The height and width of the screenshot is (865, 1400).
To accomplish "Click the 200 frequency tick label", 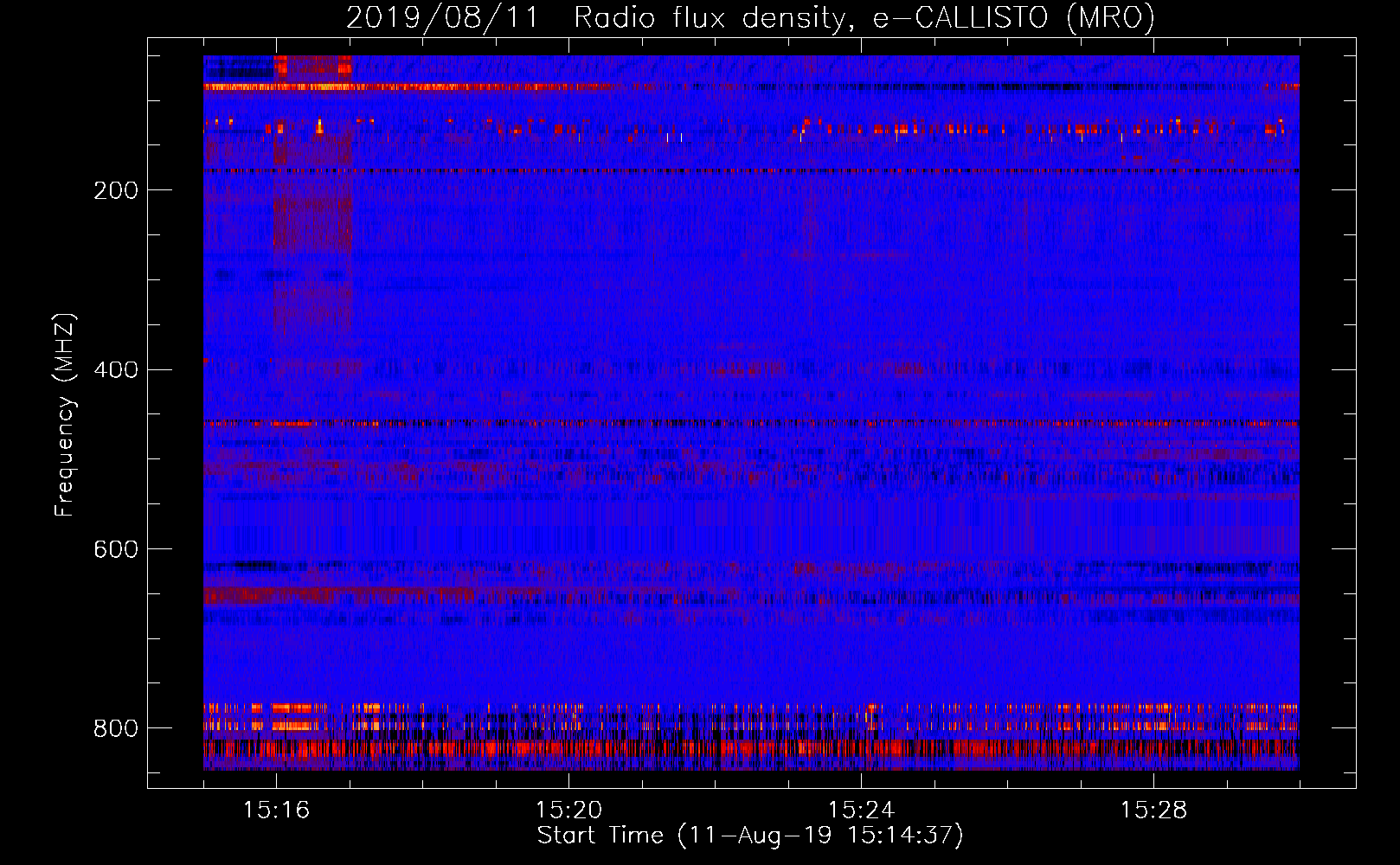I will (116, 190).
